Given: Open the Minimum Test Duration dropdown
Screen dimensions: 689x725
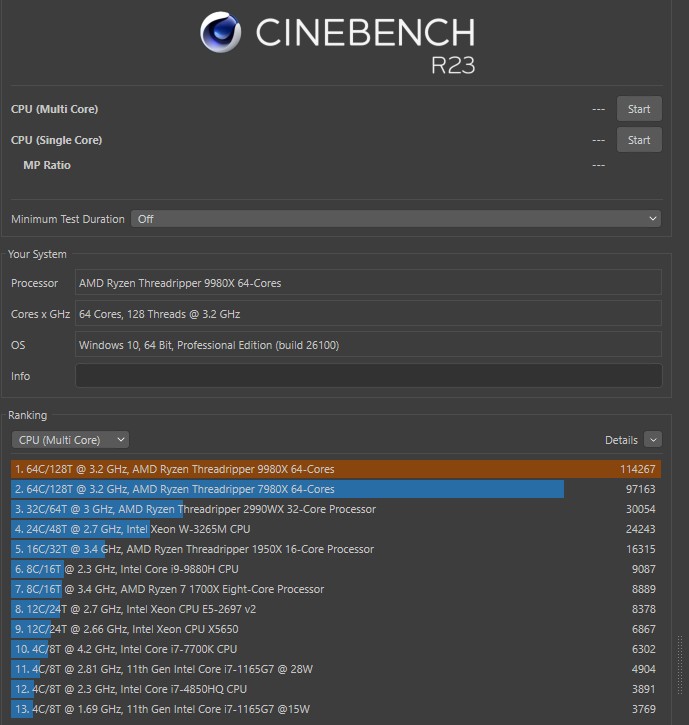Looking at the screenshot, I should coord(396,219).
